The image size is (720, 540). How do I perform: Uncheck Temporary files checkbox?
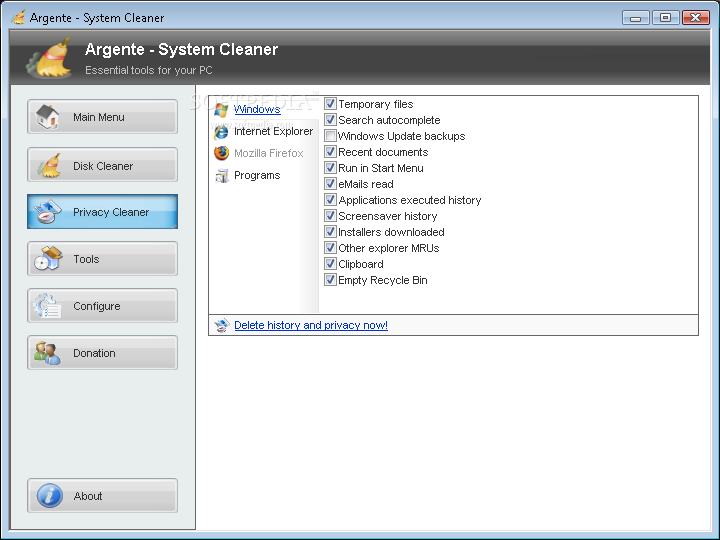[330, 104]
